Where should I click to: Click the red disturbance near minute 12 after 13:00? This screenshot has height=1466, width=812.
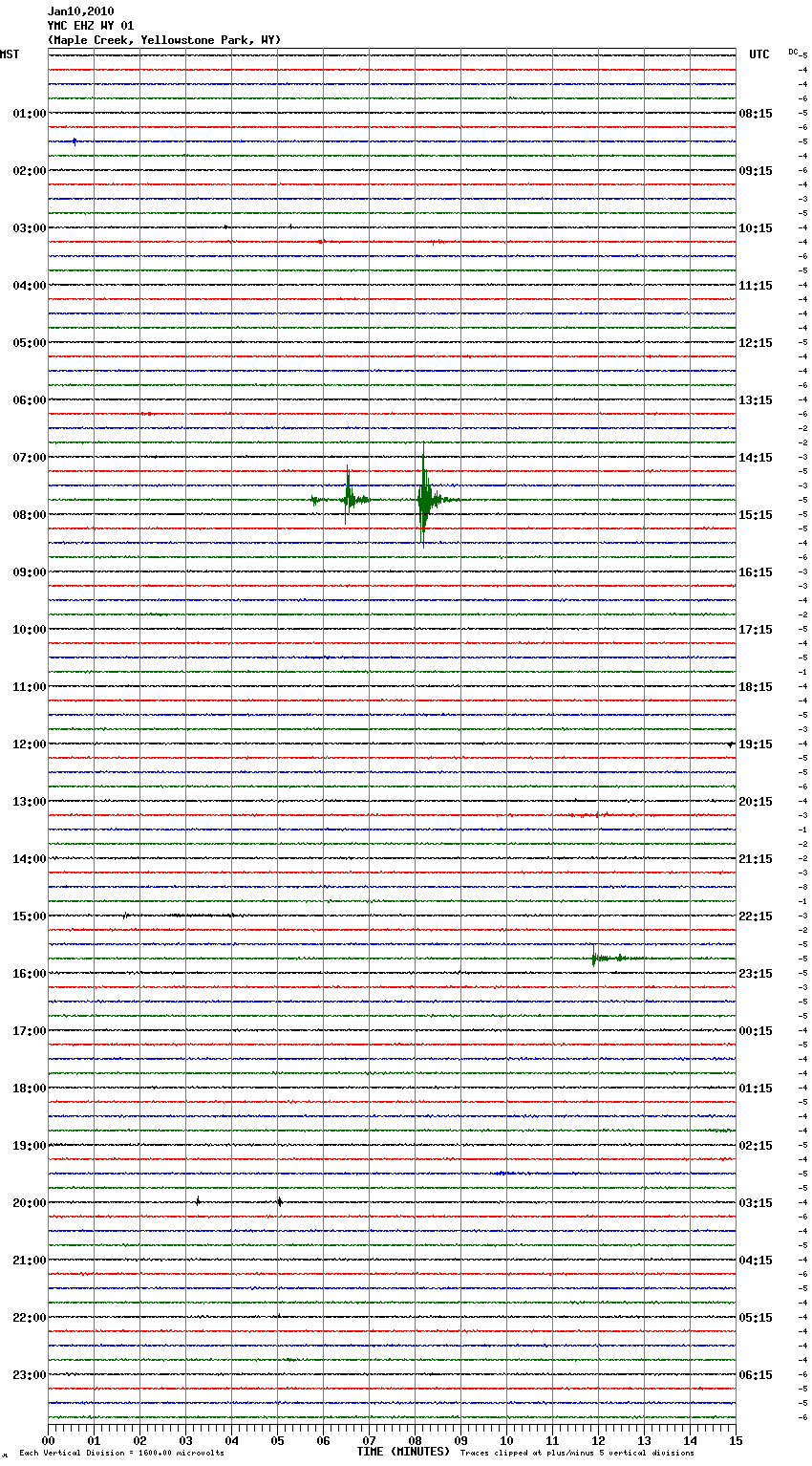590,815
